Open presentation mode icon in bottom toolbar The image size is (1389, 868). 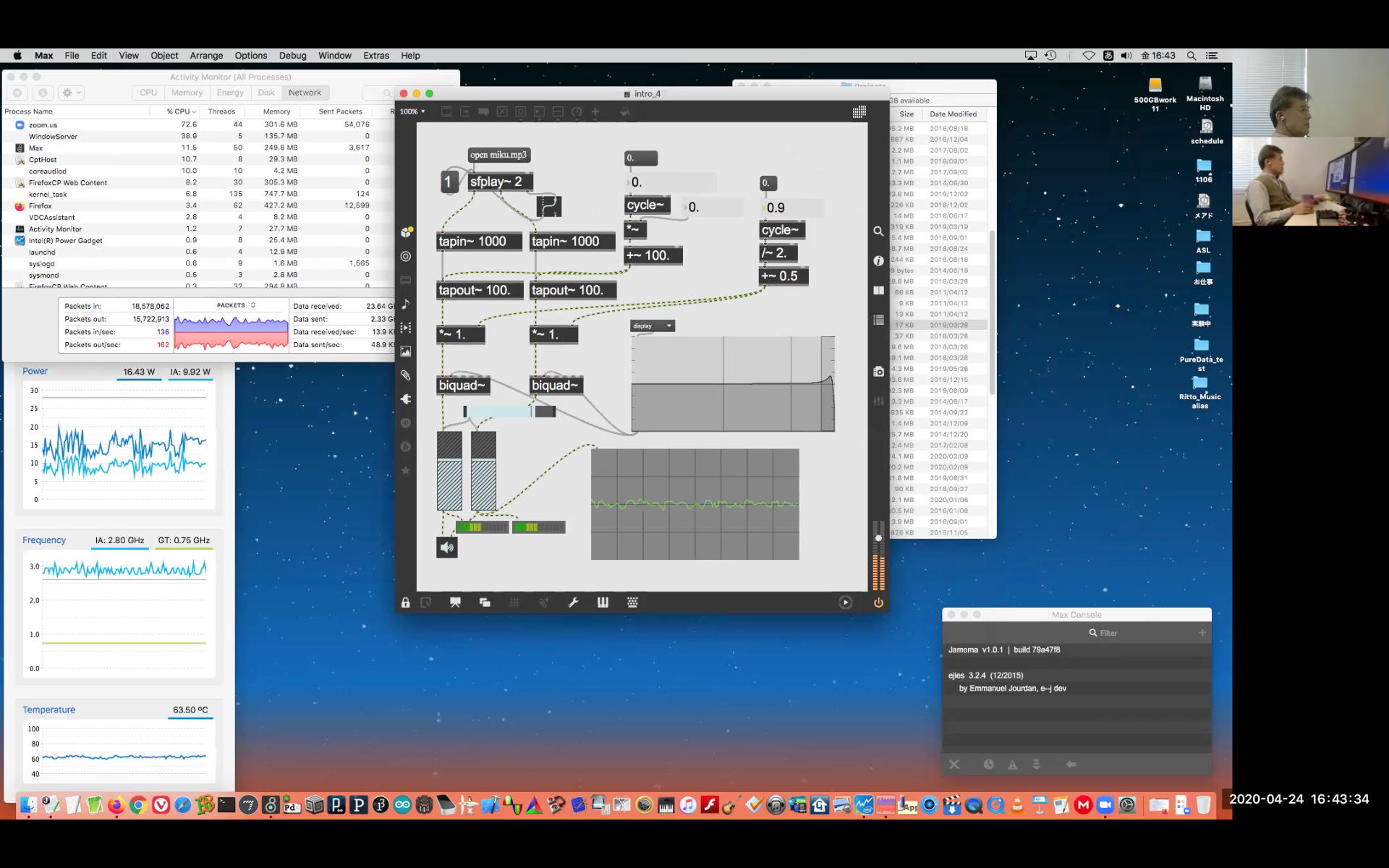[455, 603]
